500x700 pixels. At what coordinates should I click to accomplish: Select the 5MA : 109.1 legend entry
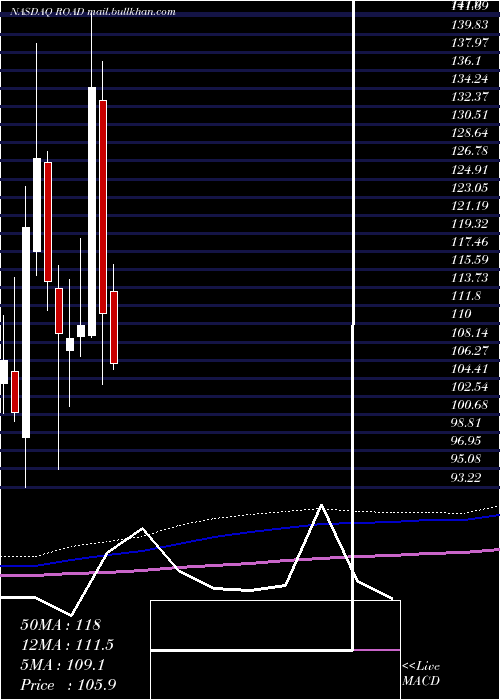pyautogui.click(x=63, y=665)
